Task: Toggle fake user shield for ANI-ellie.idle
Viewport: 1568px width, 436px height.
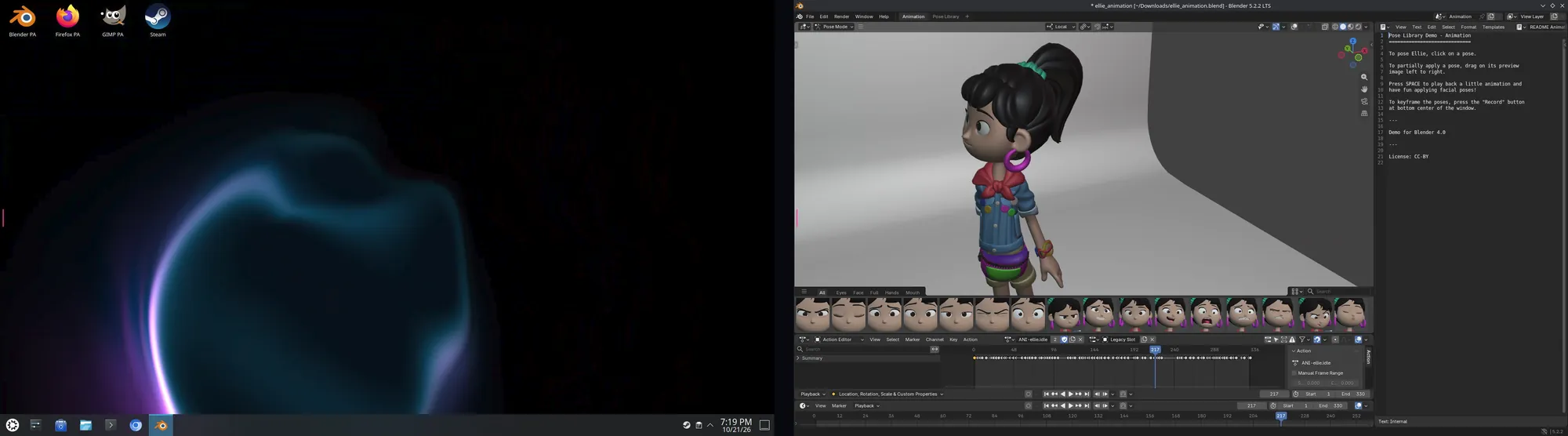Action: click(x=1064, y=340)
